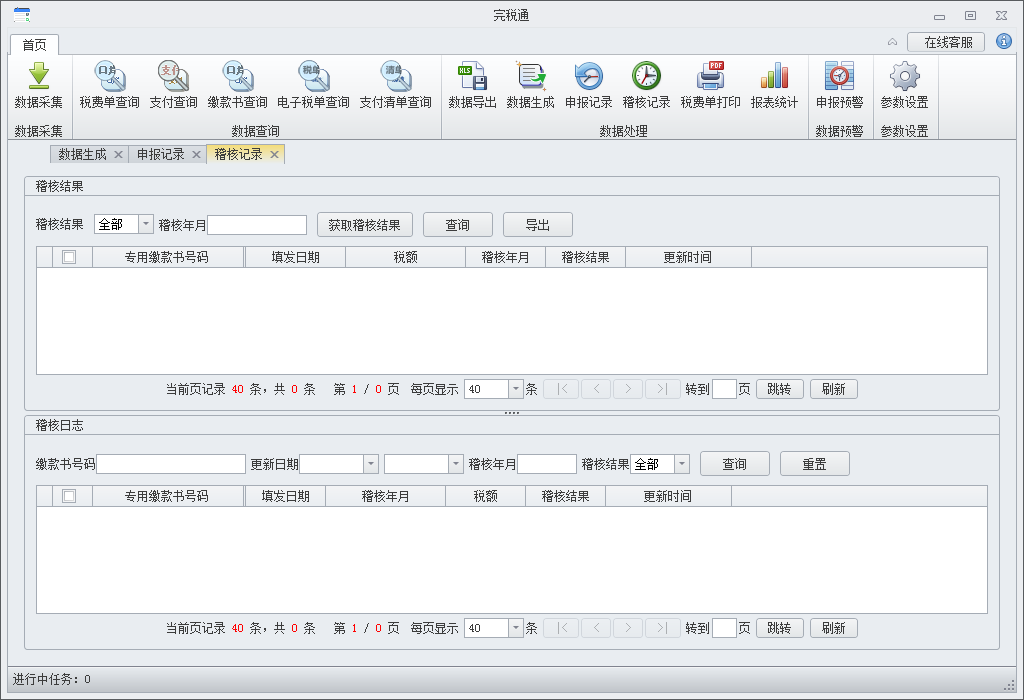Check select-all box in 稽核日志 table
Image resolution: width=1024 pixels, height=700 pixels.
pos(69,496)
